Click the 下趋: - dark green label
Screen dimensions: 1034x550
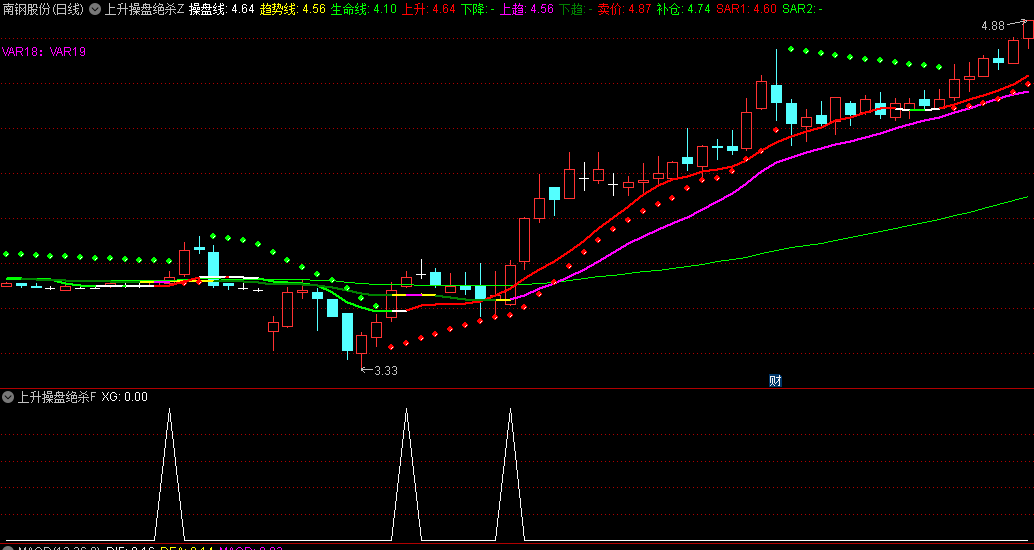click(x=576, y=9)
